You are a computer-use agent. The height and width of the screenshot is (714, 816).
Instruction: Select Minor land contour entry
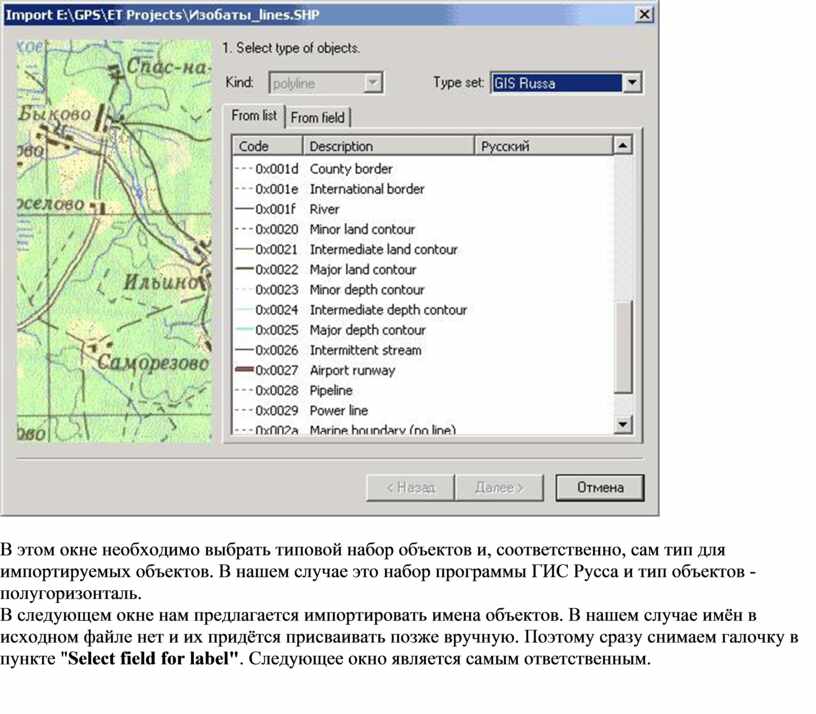point(423,229)
